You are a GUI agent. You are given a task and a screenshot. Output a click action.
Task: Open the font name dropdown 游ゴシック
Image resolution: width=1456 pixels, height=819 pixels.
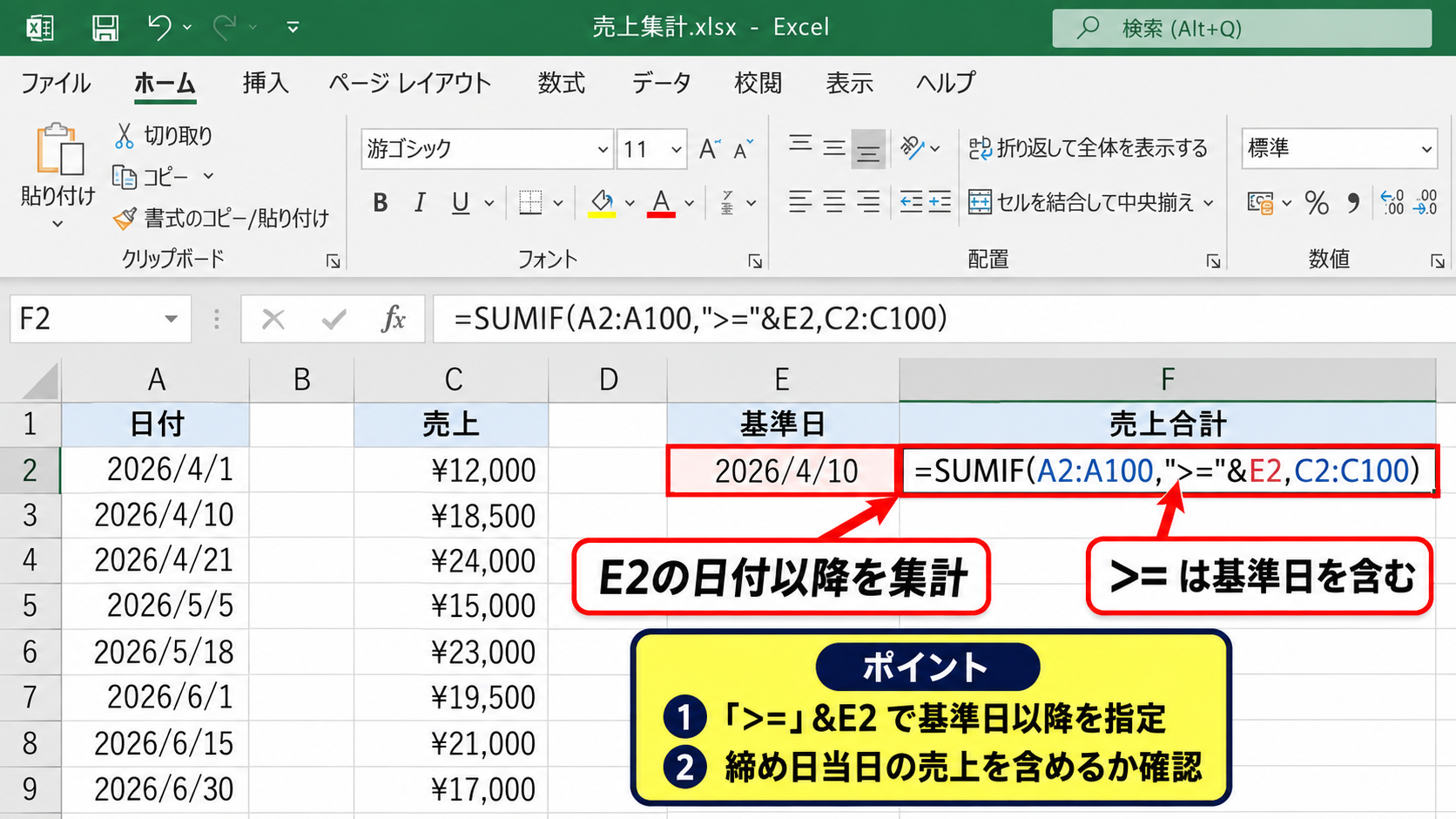tap(602, 150)
